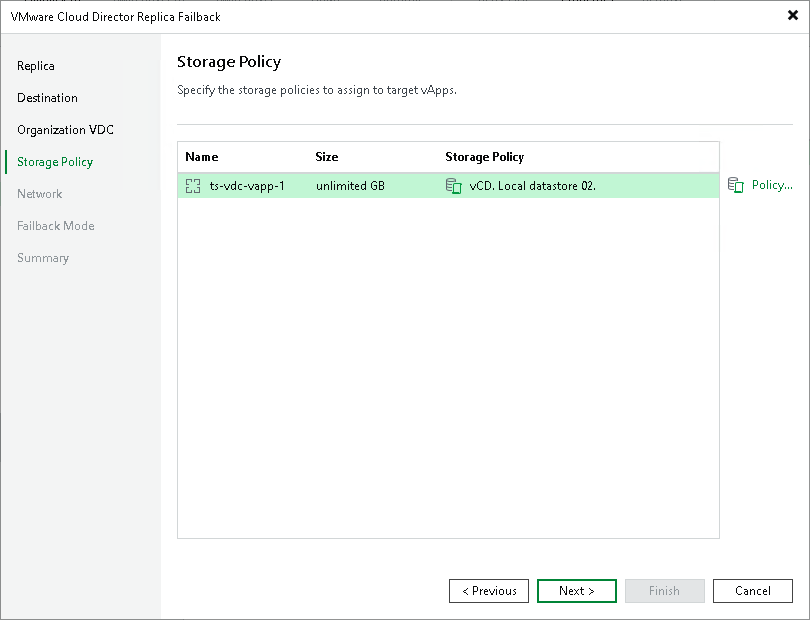
Task: Sort by the Size column header
Action: pyautogui.click(x=326, y=157)
